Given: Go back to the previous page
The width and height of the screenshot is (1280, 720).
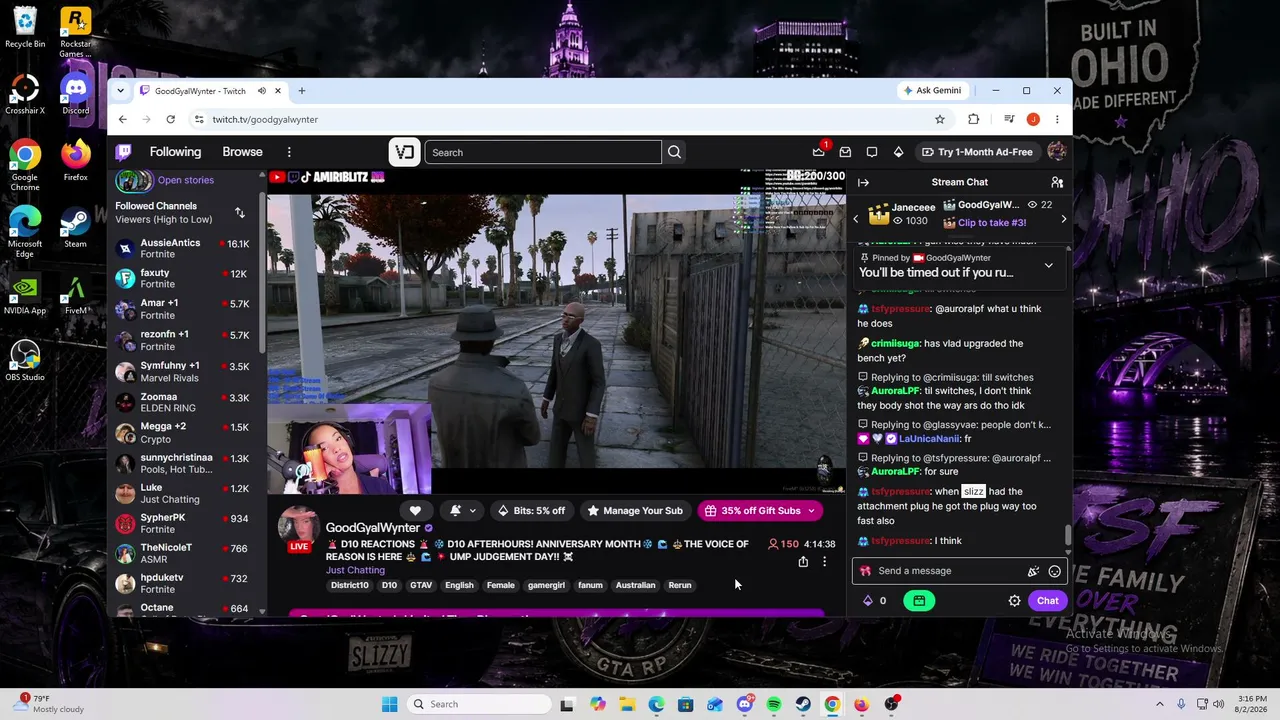Looking at the screenshot, I should coord(123,119).
